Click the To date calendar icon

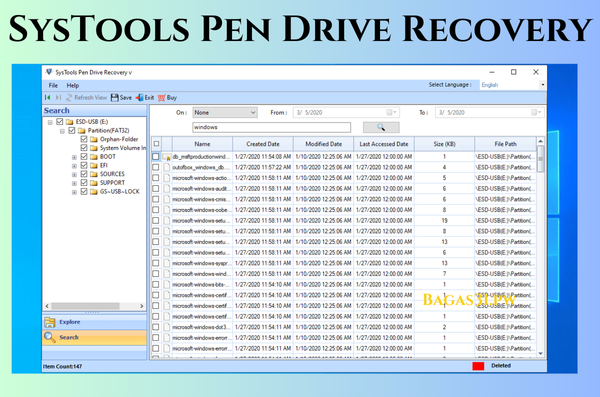coord(534,112)
